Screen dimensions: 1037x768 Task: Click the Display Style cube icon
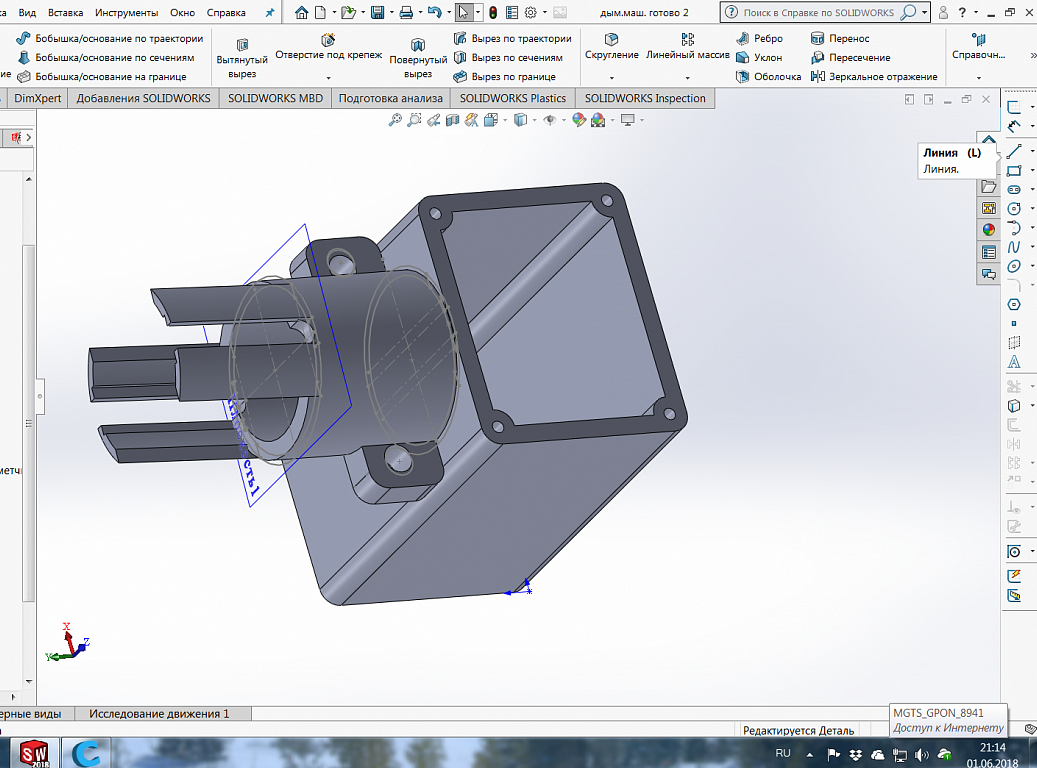520,120
